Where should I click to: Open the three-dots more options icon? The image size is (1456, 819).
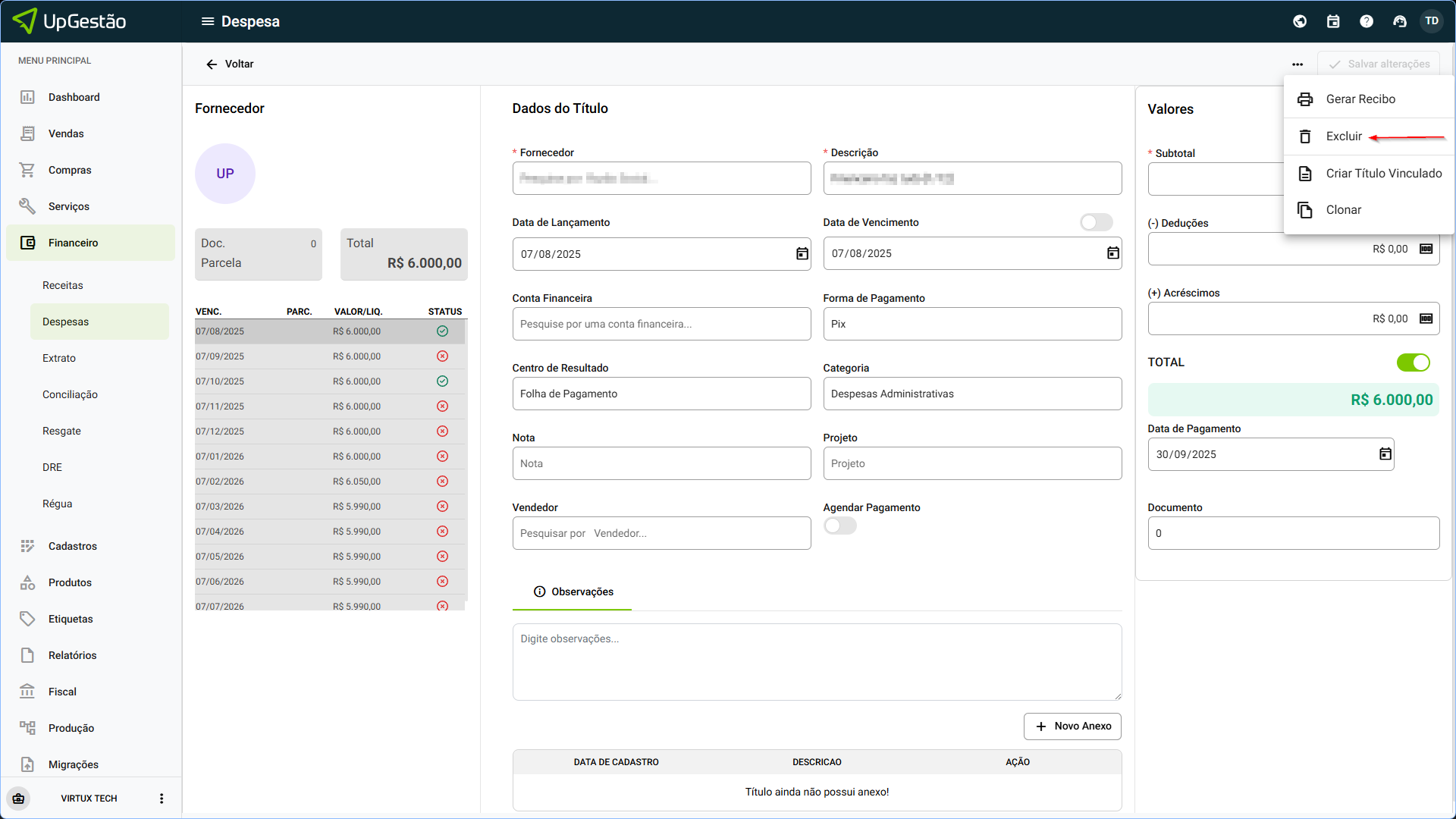[x=1298, y=64]
